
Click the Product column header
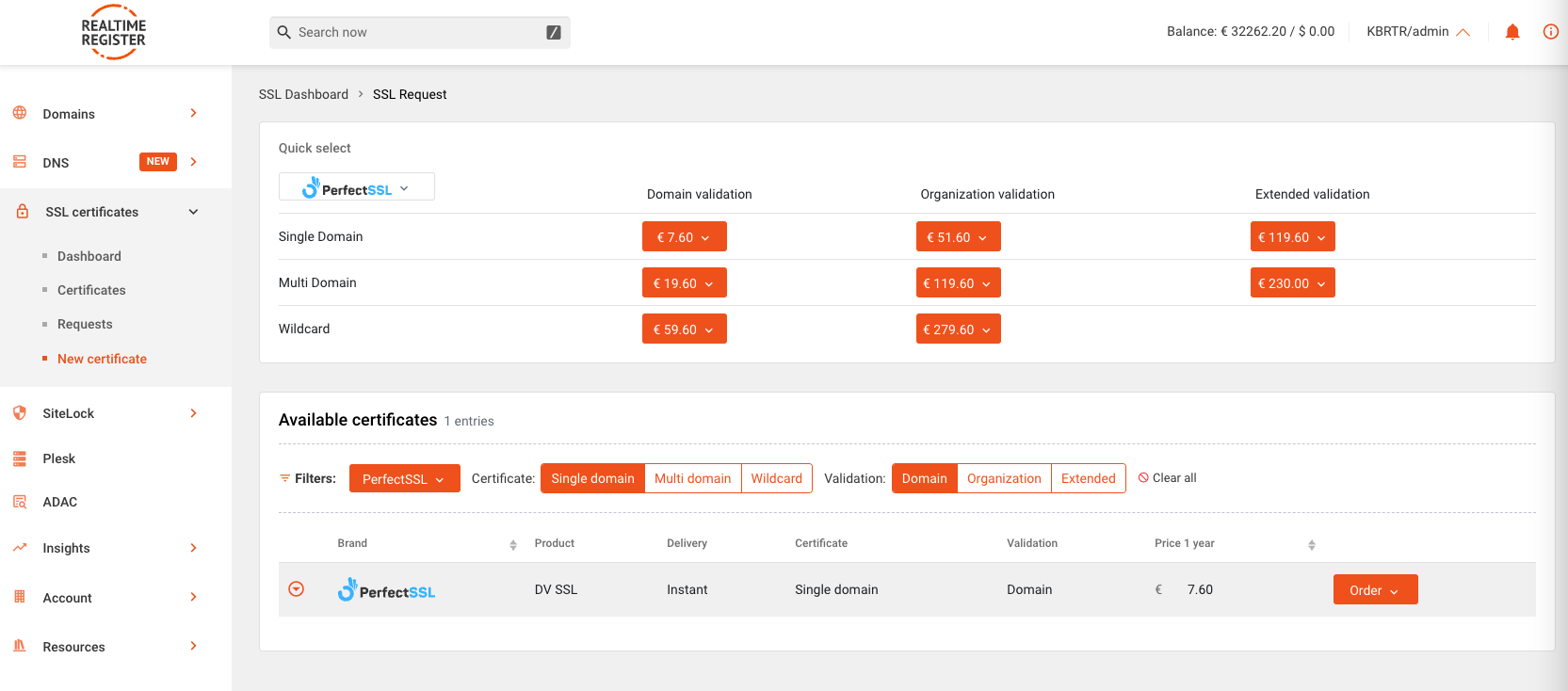point(554,543)
